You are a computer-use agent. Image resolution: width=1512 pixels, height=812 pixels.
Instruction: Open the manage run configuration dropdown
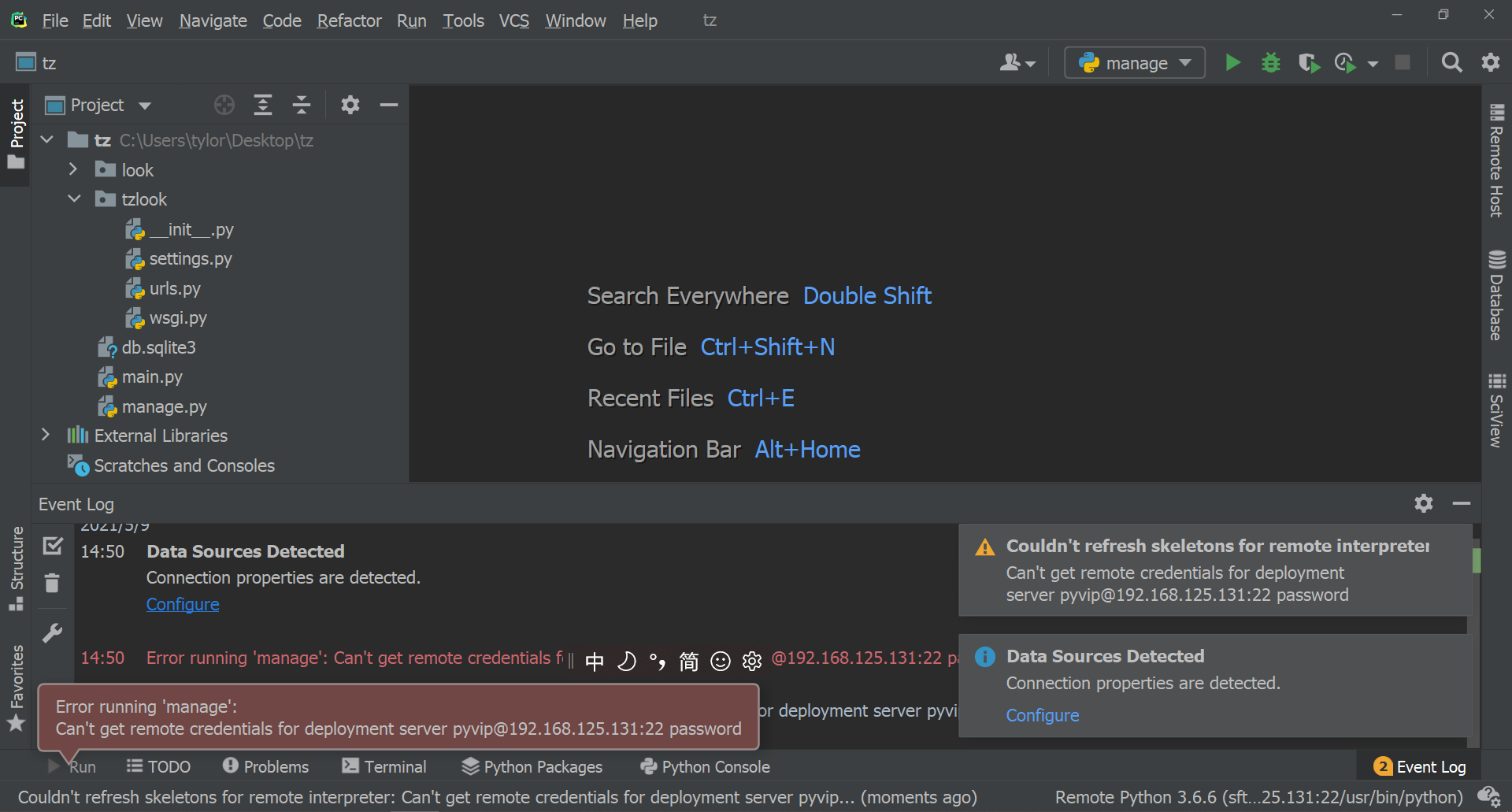pyautogui.click(x=1135, y=62)
